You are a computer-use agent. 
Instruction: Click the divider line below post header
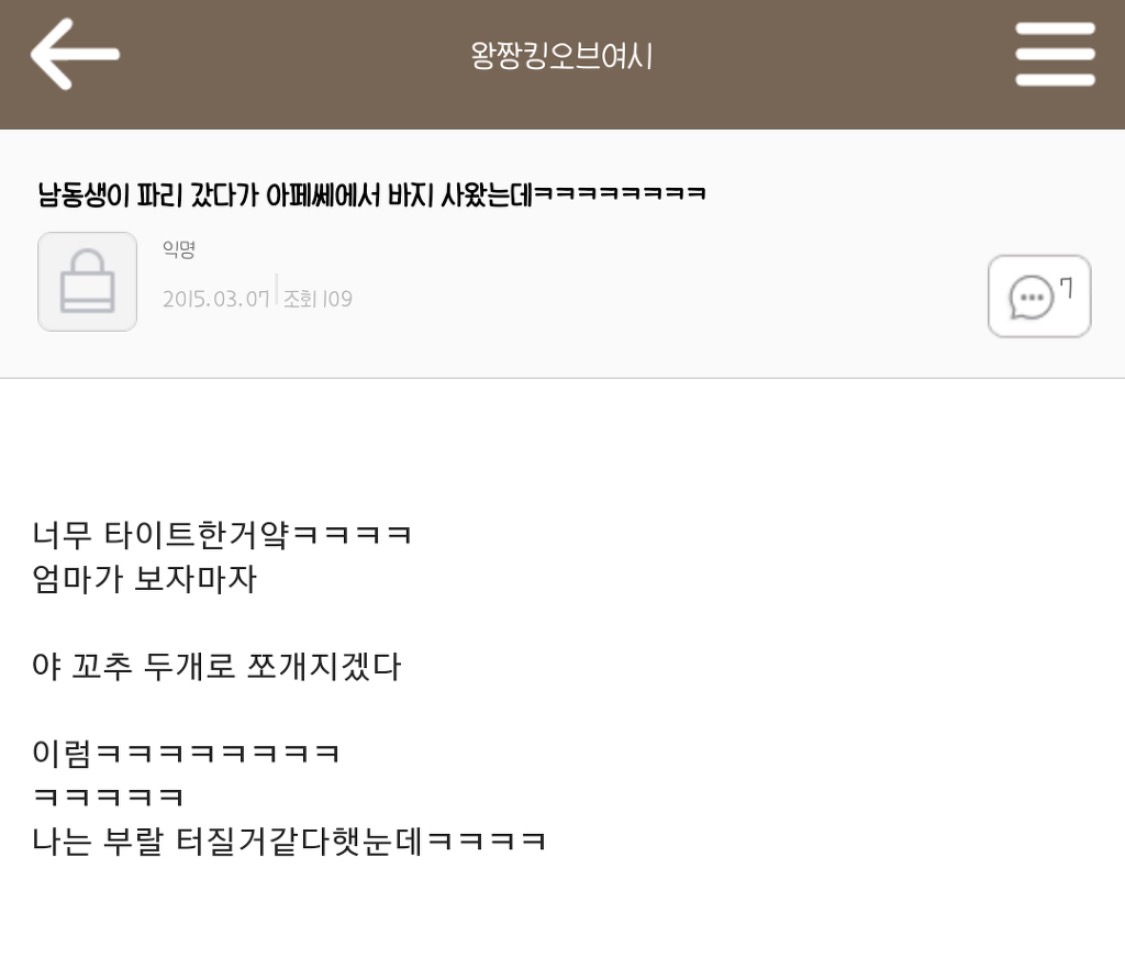(x=562, y=377)
